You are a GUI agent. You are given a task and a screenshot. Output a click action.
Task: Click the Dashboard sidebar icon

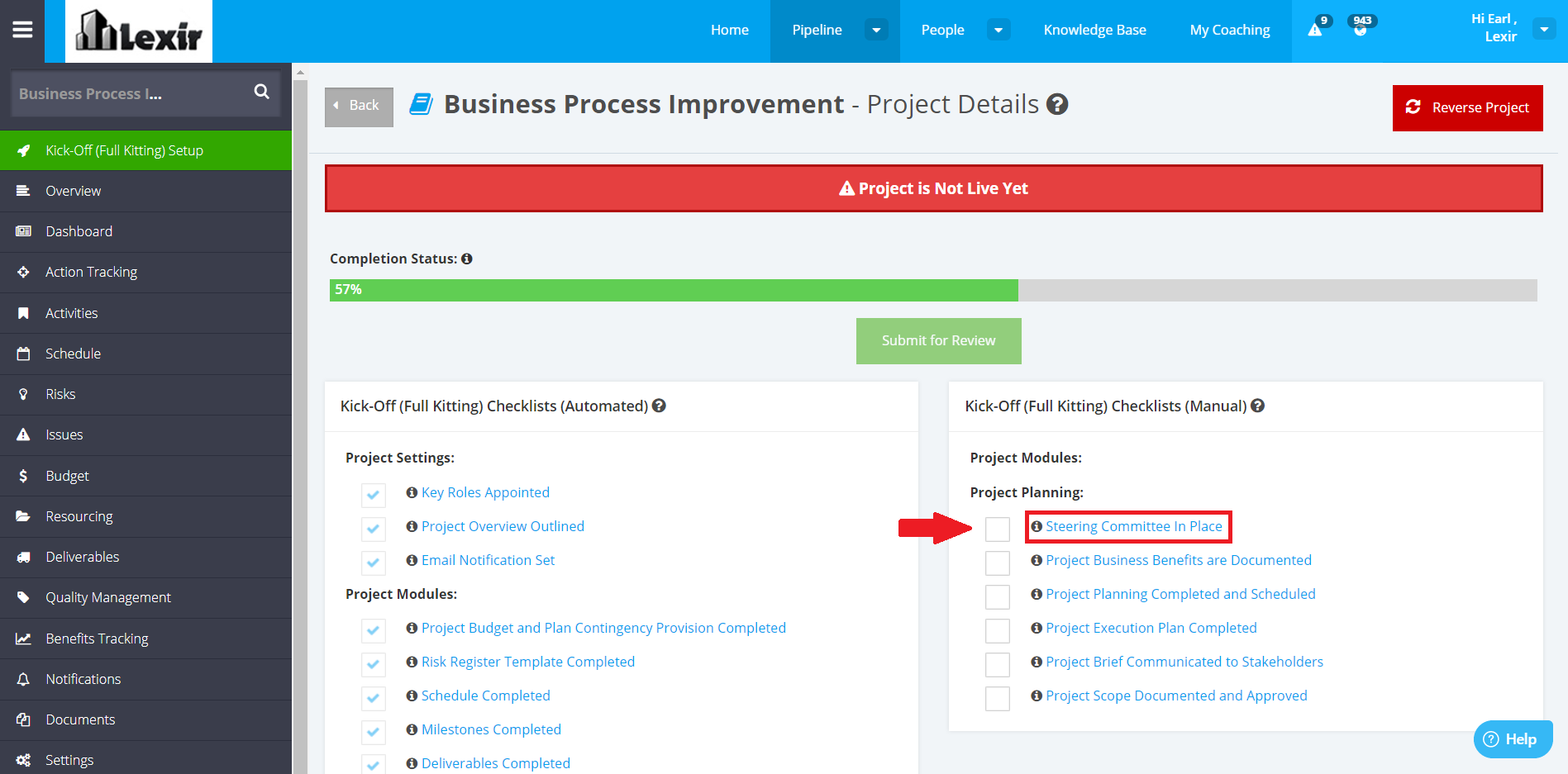tap(24, 231)
